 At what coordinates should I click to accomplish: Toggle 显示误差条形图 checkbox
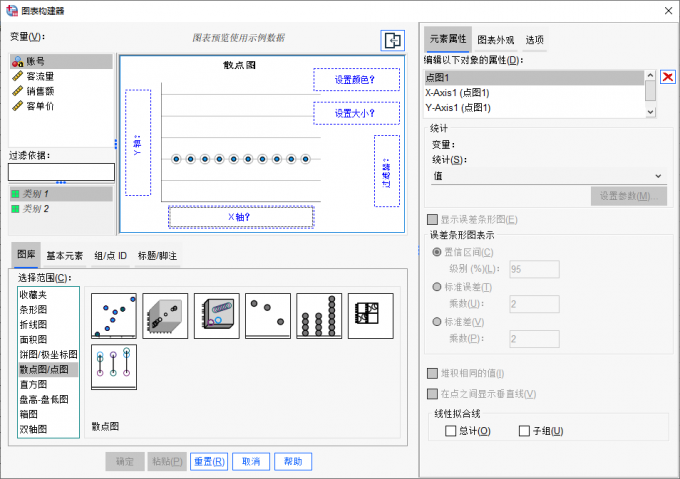click(432, 219)
